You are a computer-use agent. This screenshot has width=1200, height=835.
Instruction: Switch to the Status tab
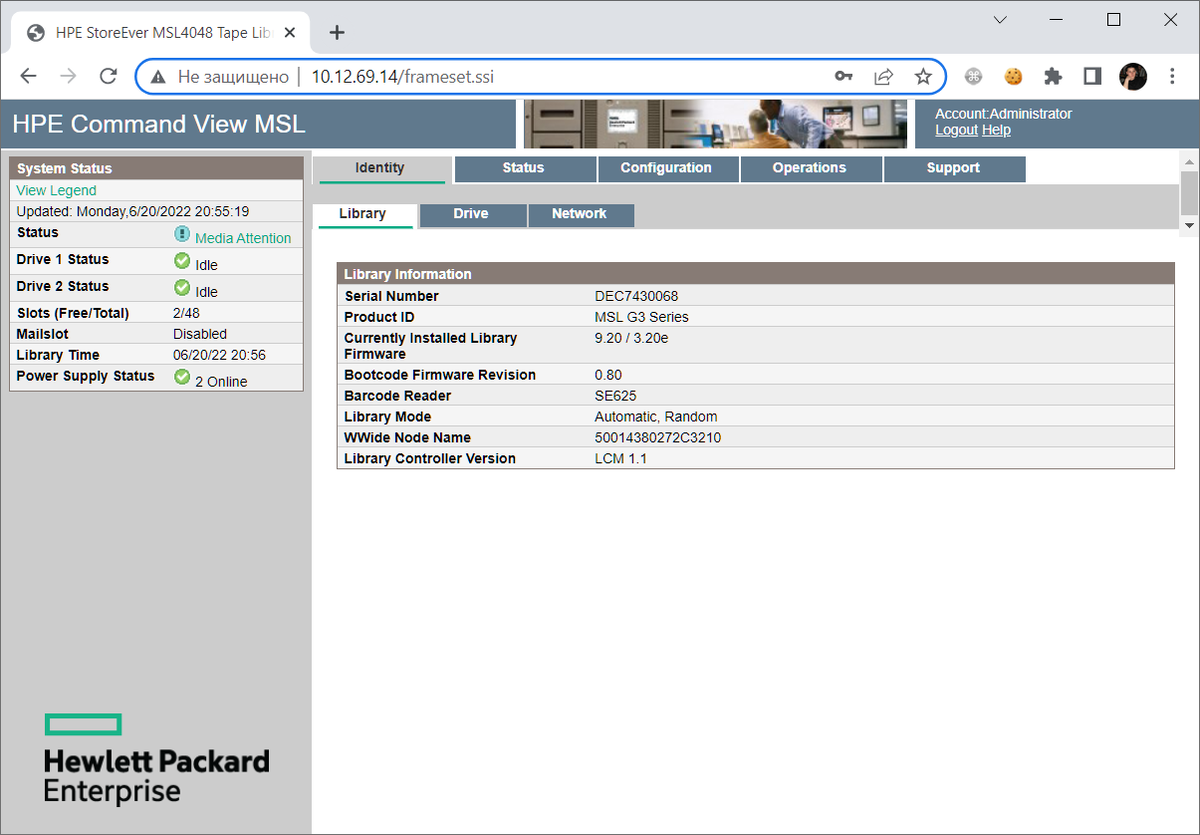[x=524, y=169]
